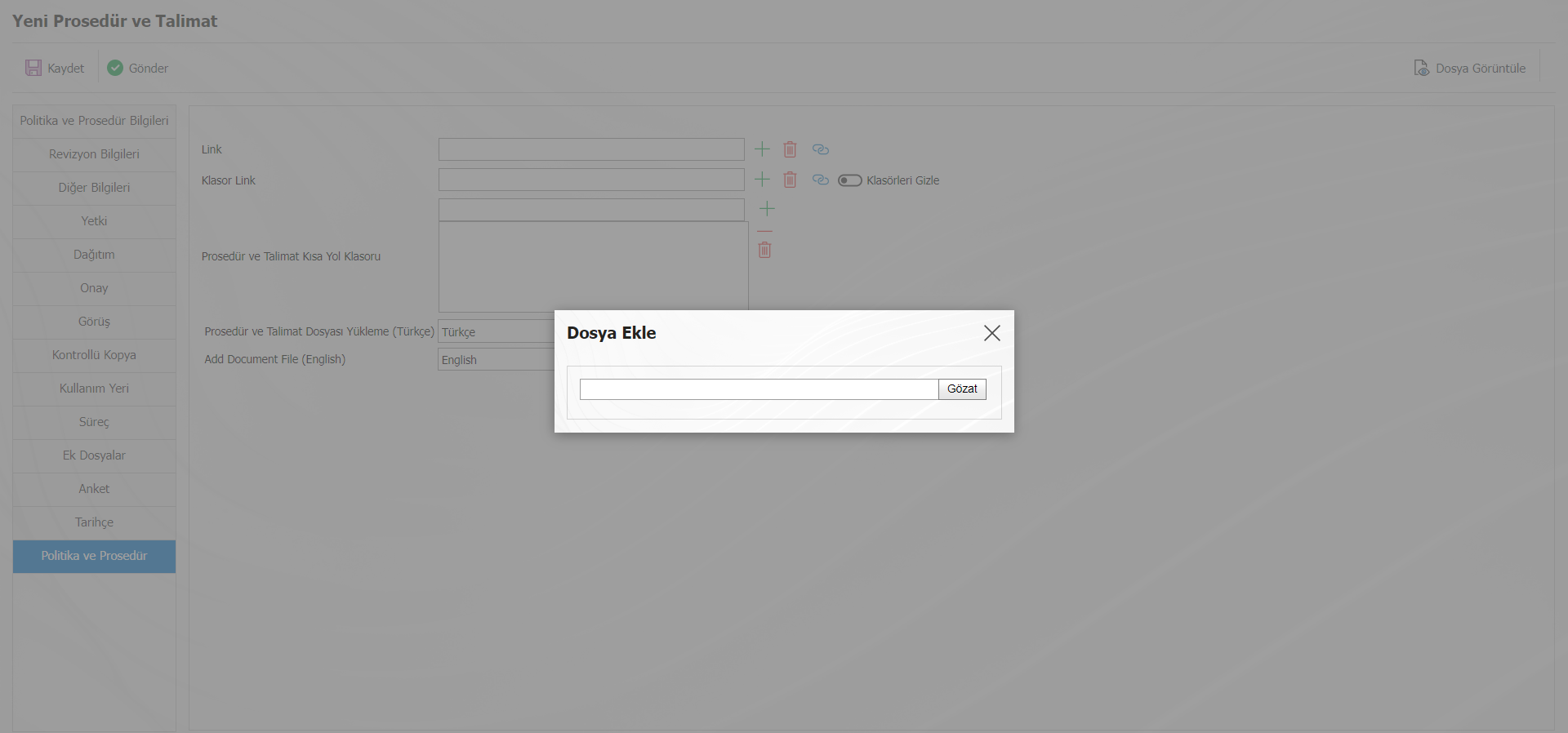Click the Dosya Görüntüle label
This screenshot has height=733, width=1568.
[x=1481, y=69]
